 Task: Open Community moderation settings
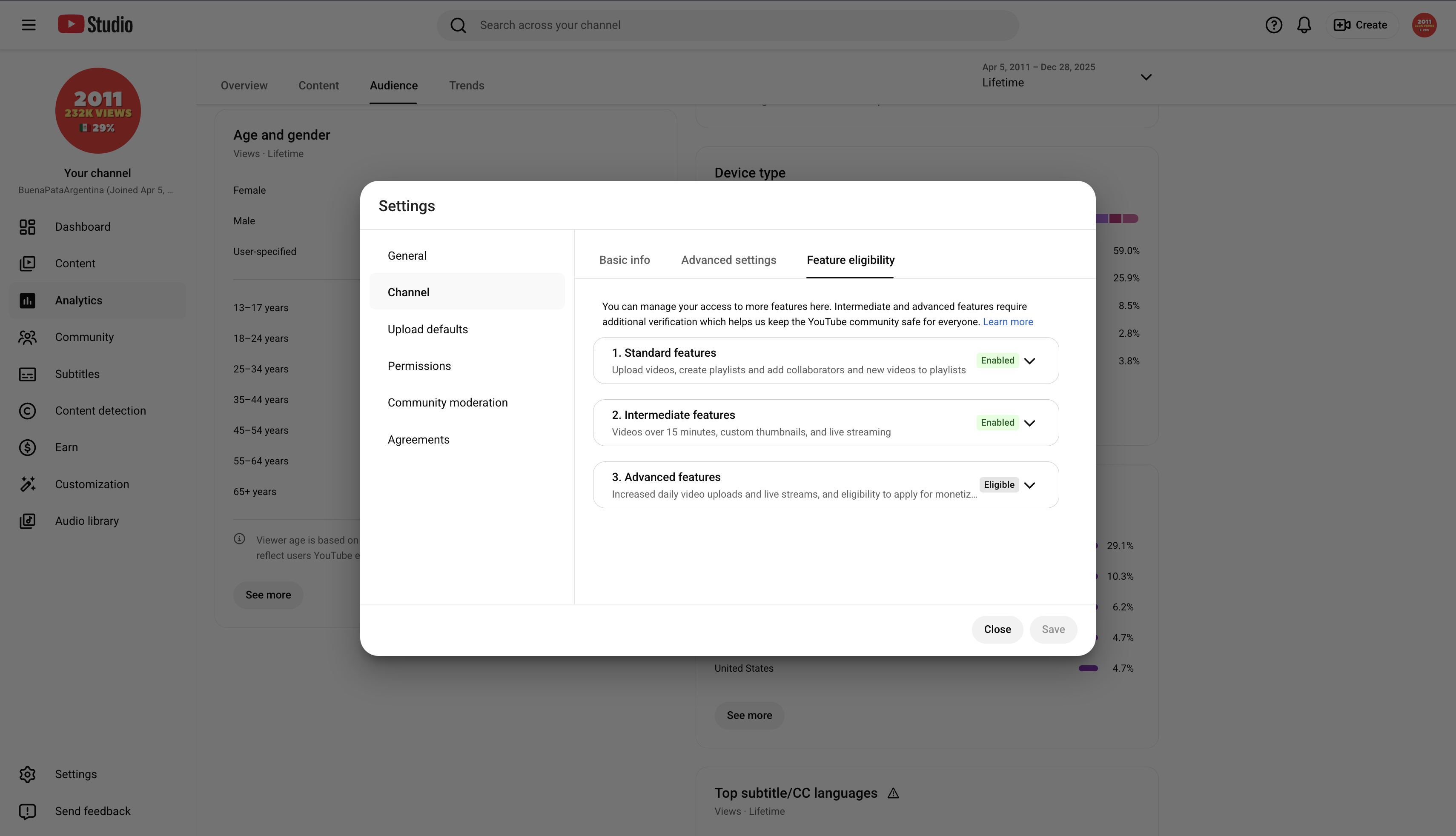click(467, 403)
